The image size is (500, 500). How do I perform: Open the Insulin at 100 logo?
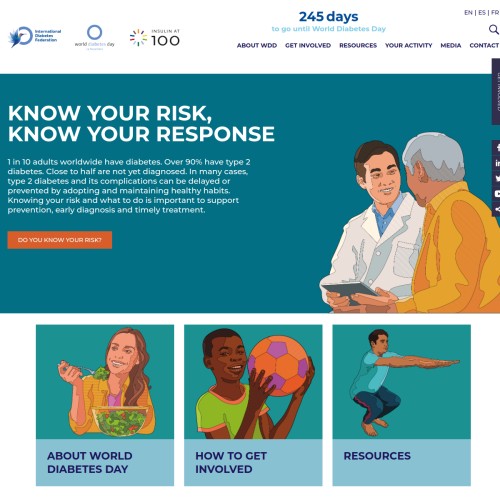point(155,38)
